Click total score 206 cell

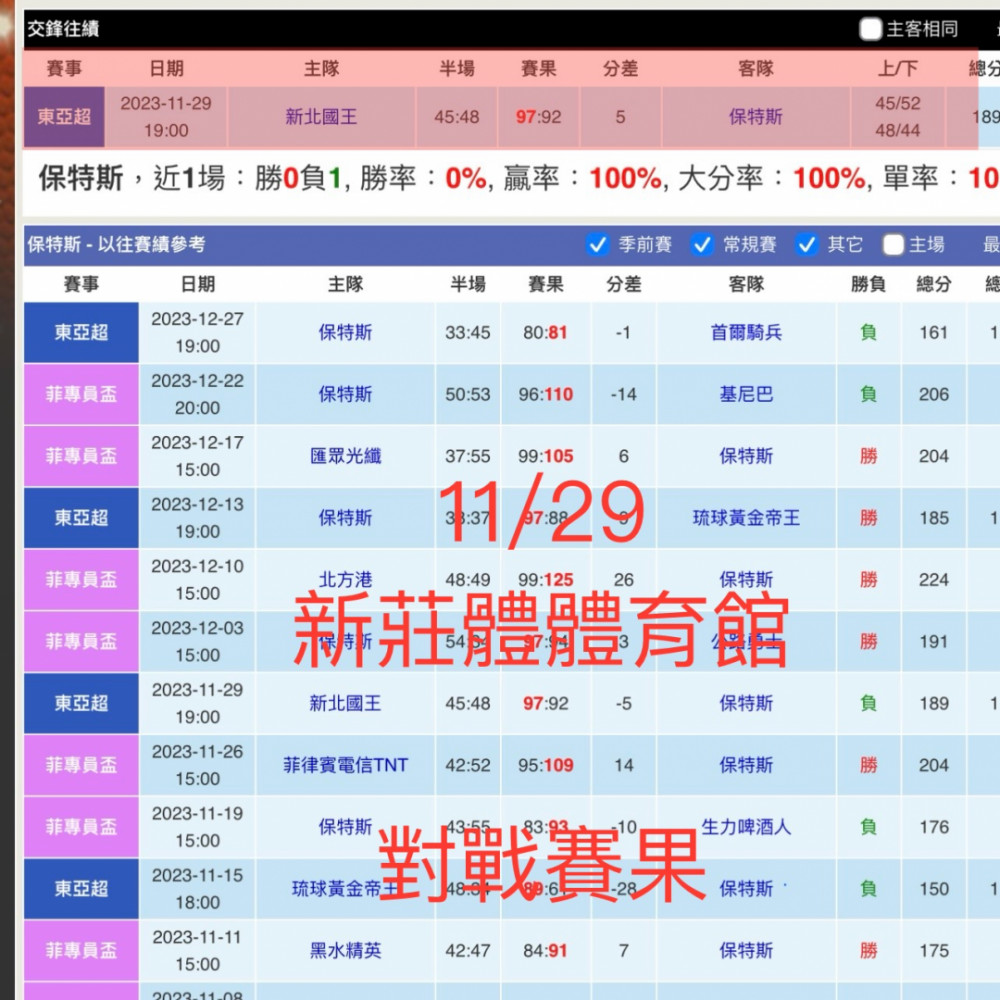click(x=934, y=394)
